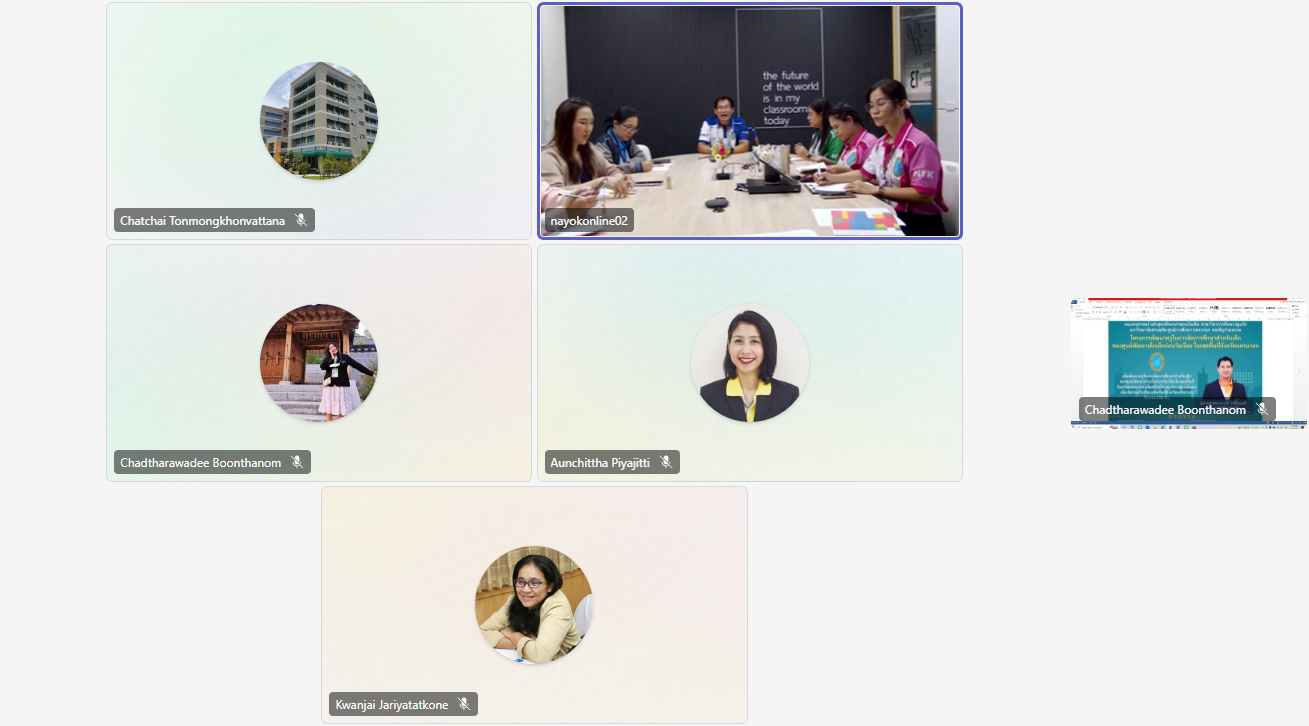The width and height of the screenshot is (1309, 726).
Task: Click the Kwanjai Jariyatatkone name label
Action: 392,704
